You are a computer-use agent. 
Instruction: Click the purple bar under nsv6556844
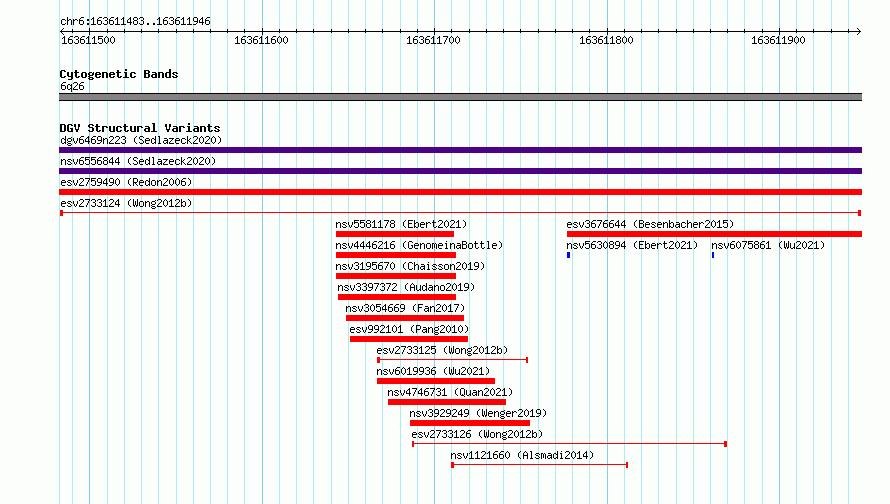(x=460, y=171)
